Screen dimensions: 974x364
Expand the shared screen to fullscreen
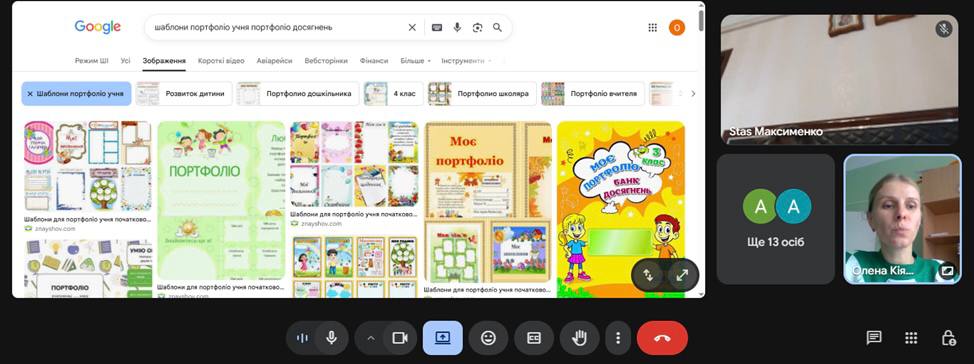click(682, 276)
